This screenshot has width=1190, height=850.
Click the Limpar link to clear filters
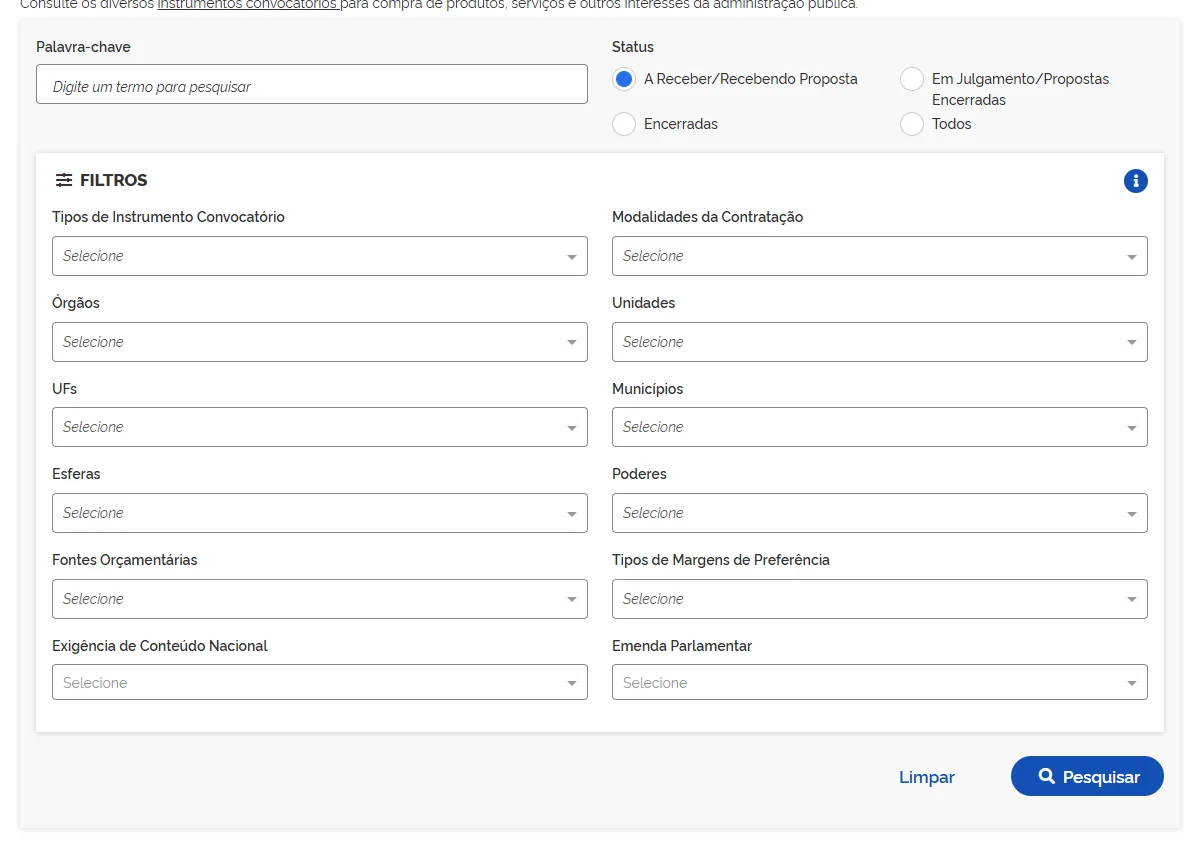(927, 777)
